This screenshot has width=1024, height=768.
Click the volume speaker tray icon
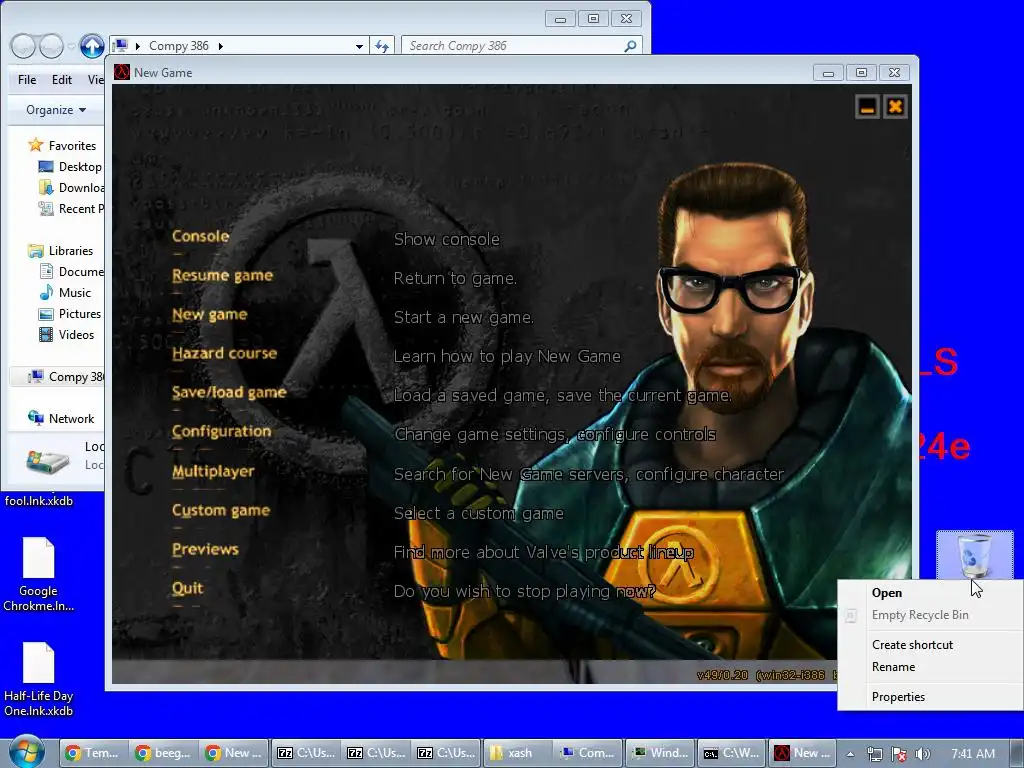(x=922, y=754)
